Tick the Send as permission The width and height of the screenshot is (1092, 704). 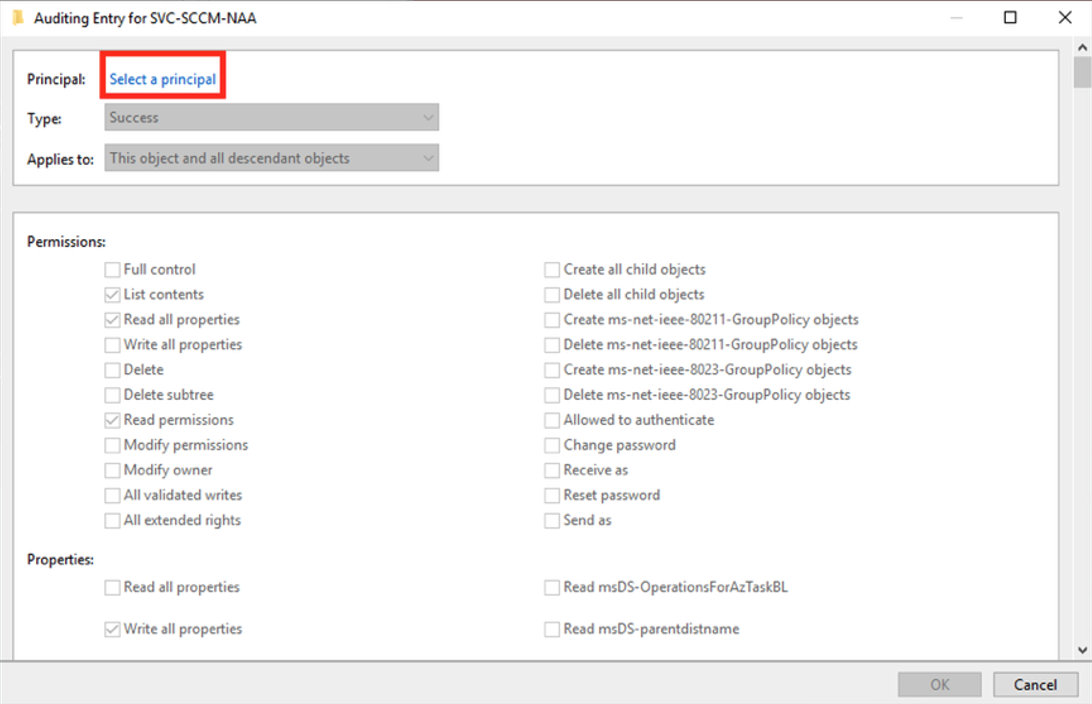(552, 521)
